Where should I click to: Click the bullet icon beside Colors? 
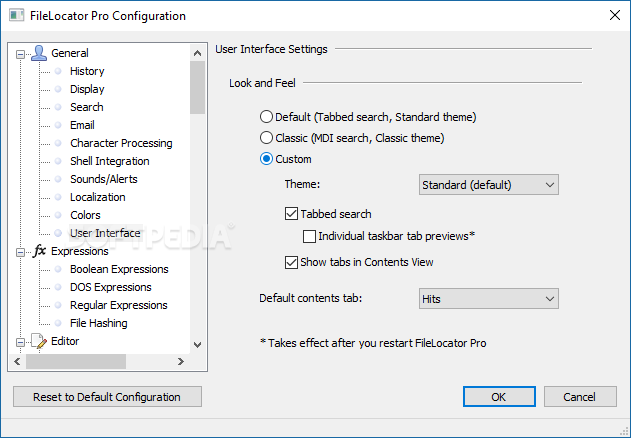(58, 215)
